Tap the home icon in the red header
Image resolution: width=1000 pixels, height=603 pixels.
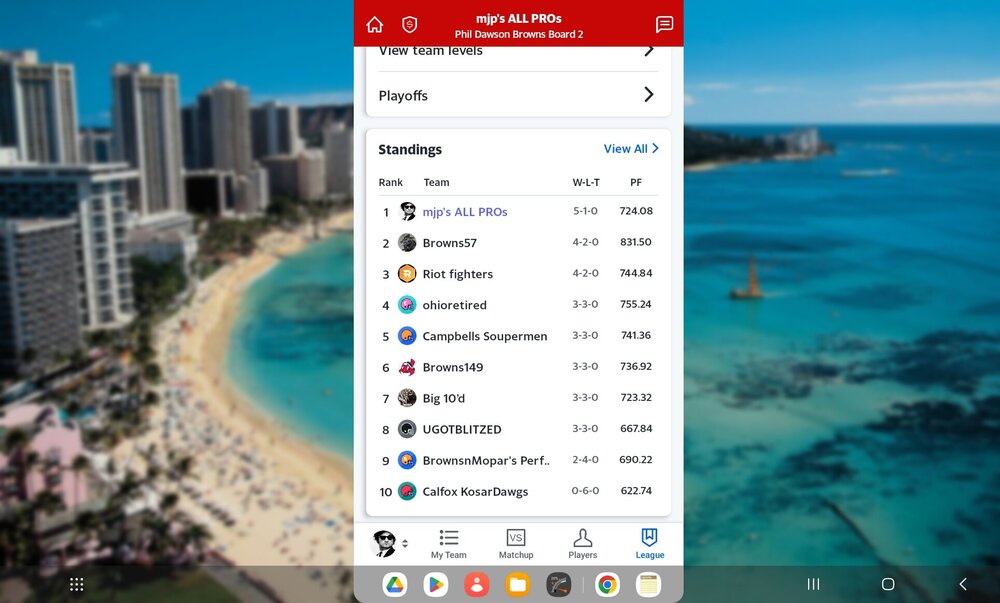[x=374, y=25]
